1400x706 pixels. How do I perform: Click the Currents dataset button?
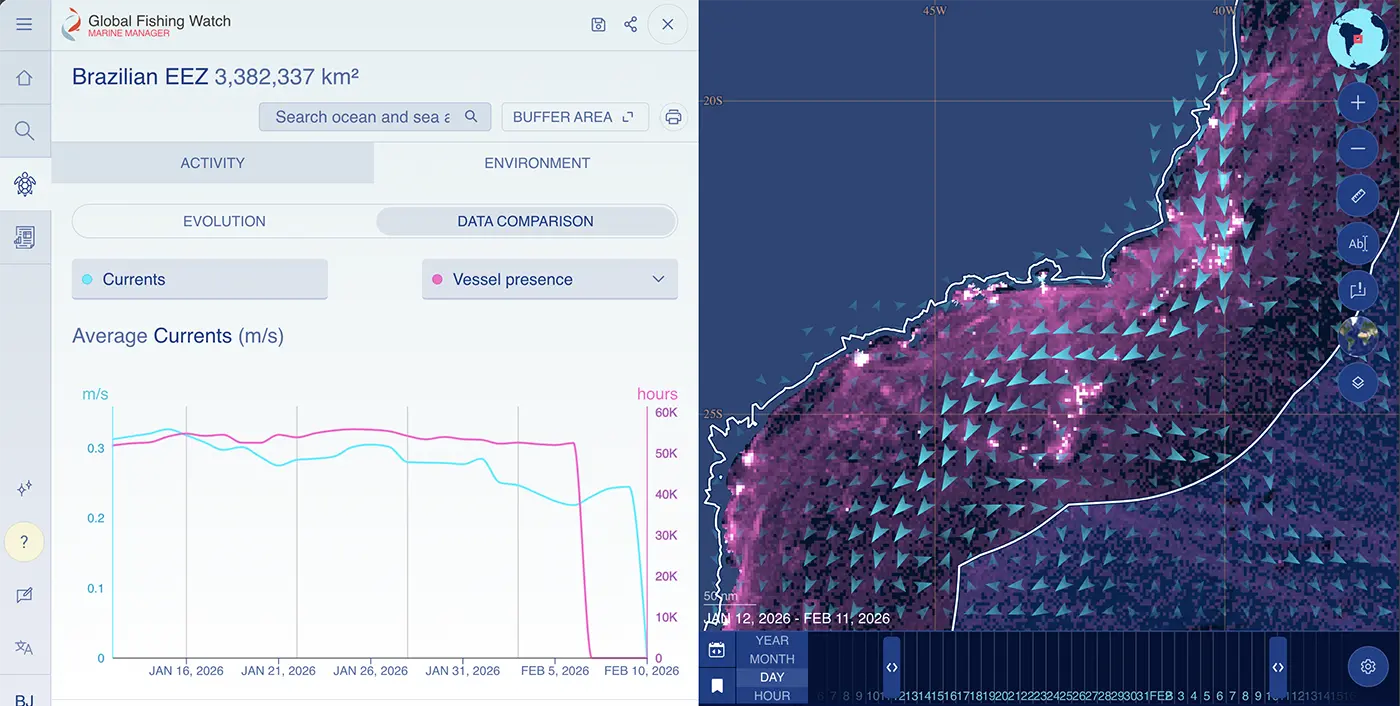(x=199, y=279)
